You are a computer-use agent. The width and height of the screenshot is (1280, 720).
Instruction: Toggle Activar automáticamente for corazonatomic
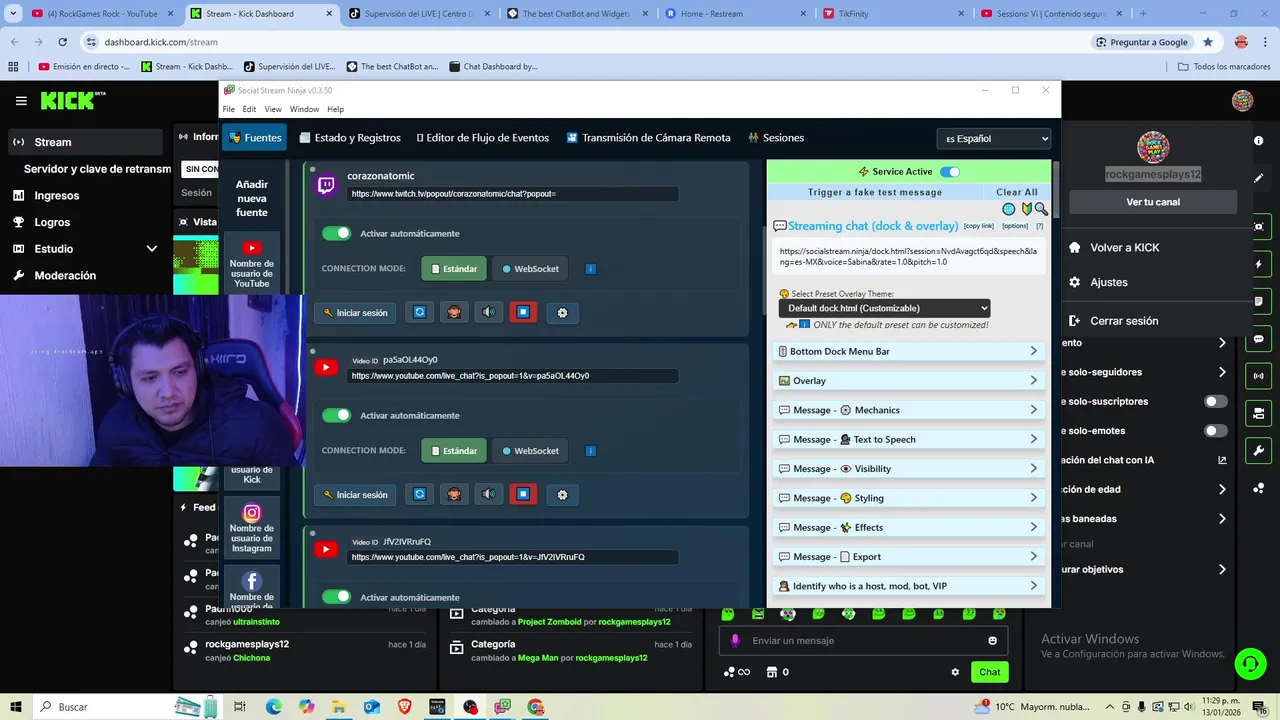click(x=336, y=233)
